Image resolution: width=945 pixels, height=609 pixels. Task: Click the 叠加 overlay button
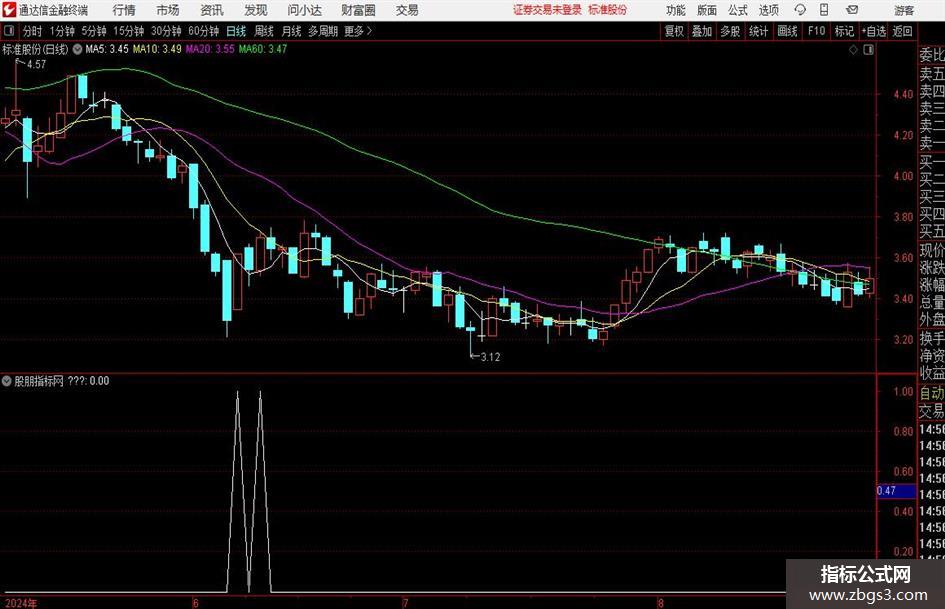coord(702,31)
